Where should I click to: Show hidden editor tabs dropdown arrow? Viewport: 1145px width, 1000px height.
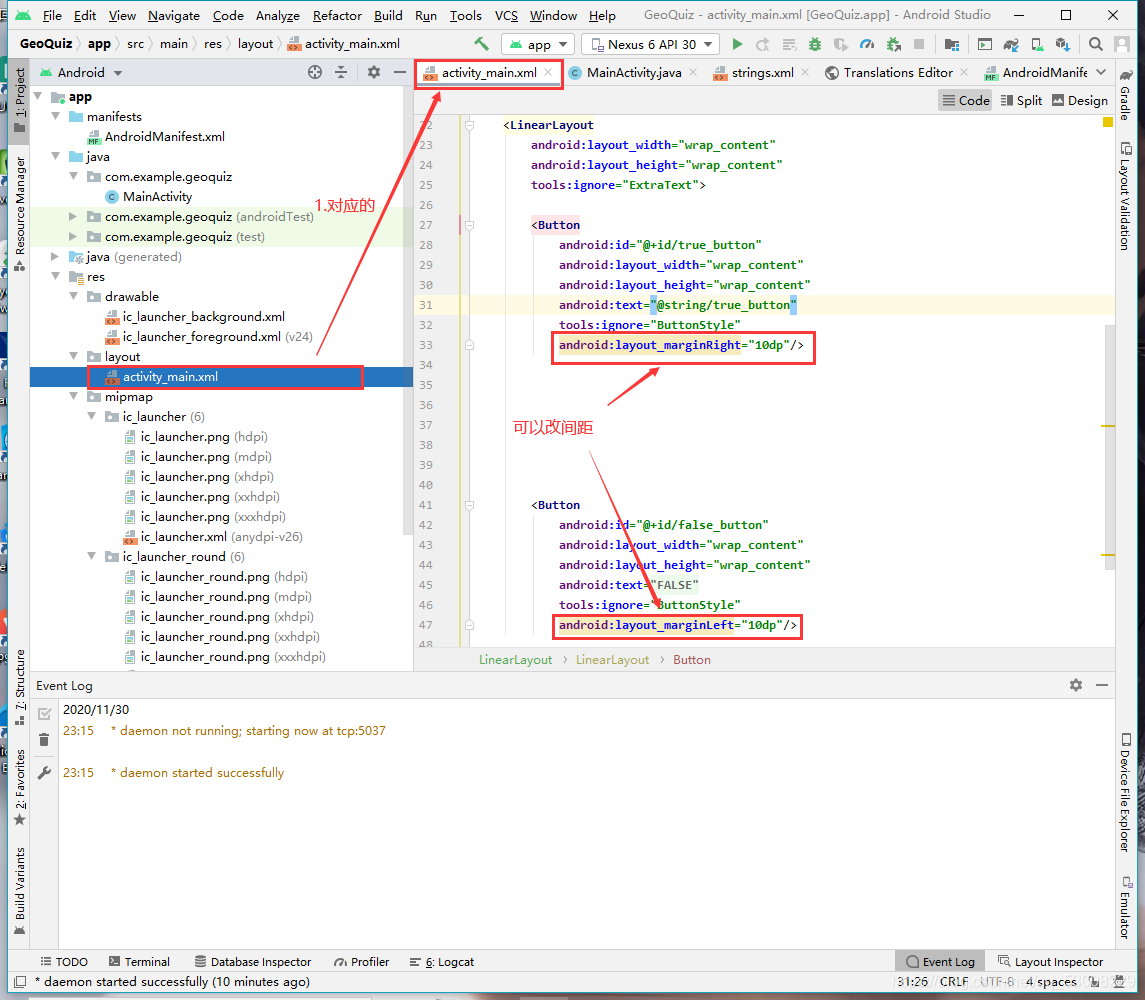click(1101, 72)
